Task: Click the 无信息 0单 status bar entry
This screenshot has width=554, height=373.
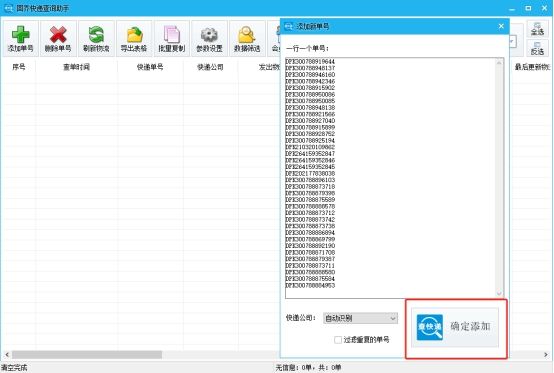Action: pyautogui.click(x=308, y=368)
